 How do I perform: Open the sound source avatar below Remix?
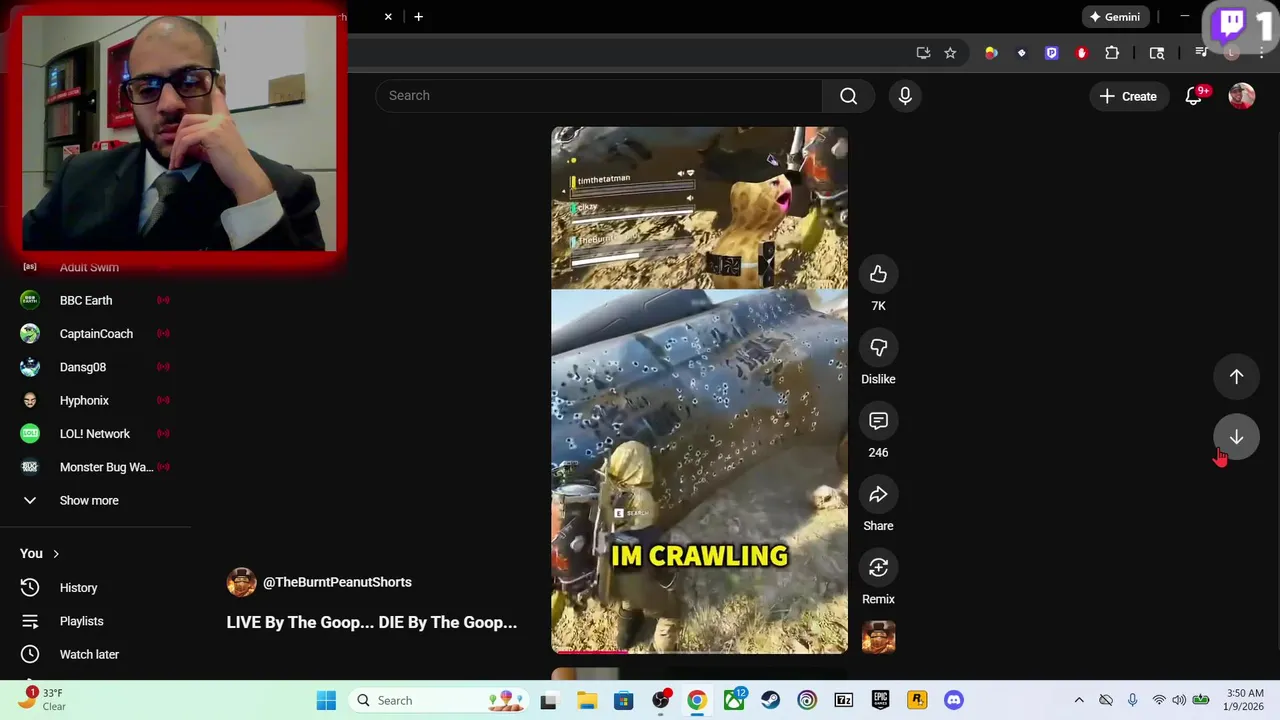tap(879, 637)
